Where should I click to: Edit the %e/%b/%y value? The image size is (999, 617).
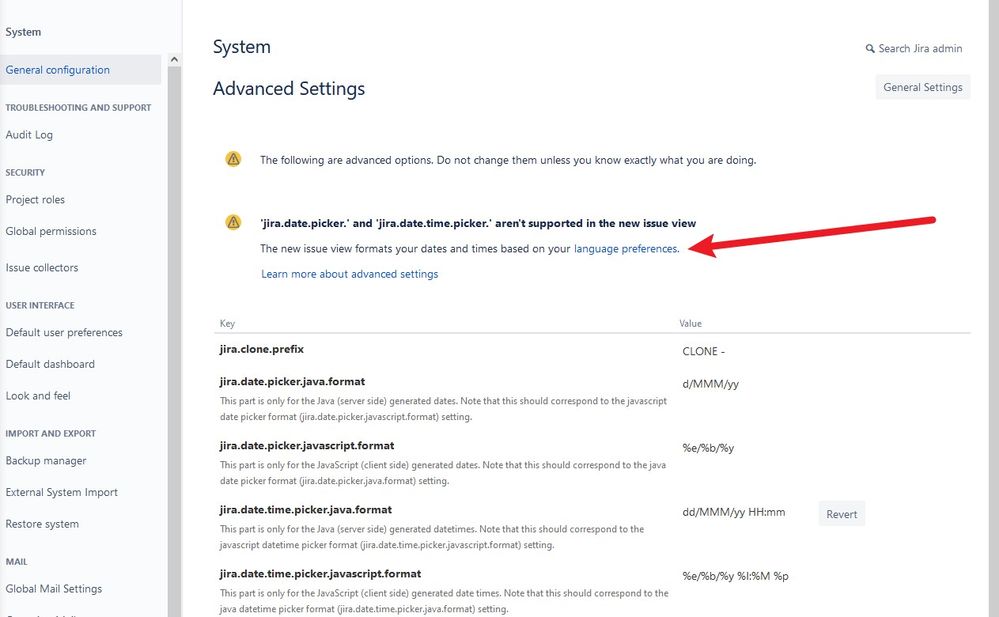pyautogui.click(x=708, y=448)
